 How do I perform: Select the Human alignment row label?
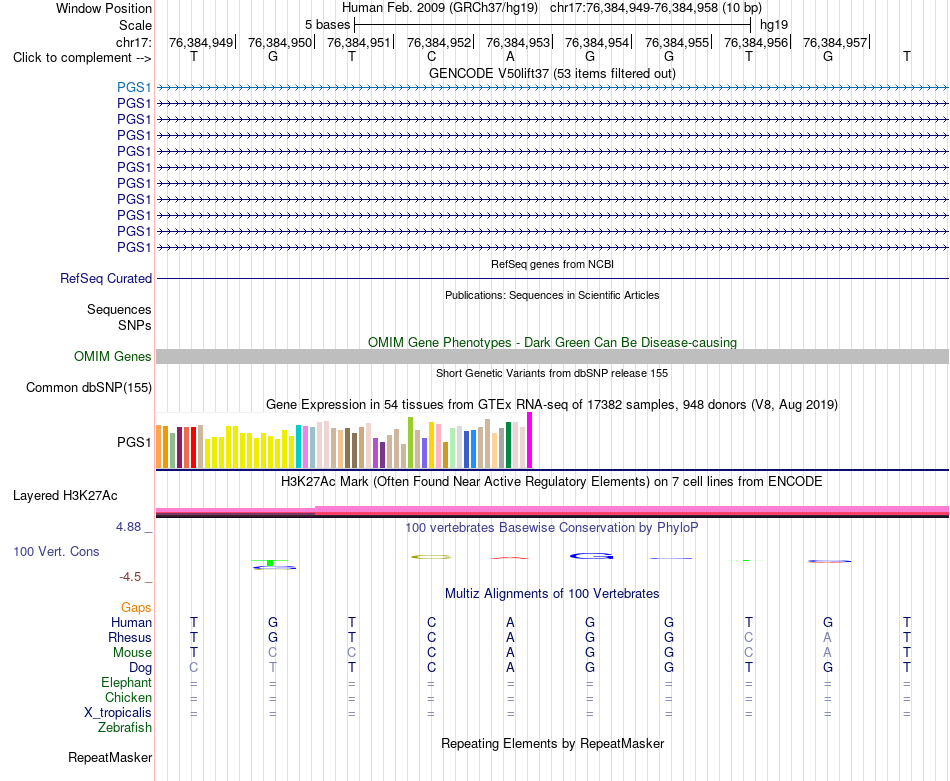tap(131, 623)
